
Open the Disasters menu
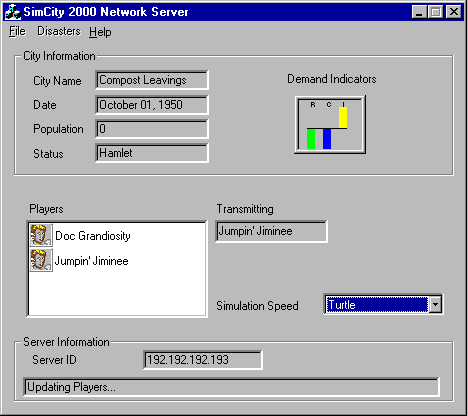click(x=59, y=31)
